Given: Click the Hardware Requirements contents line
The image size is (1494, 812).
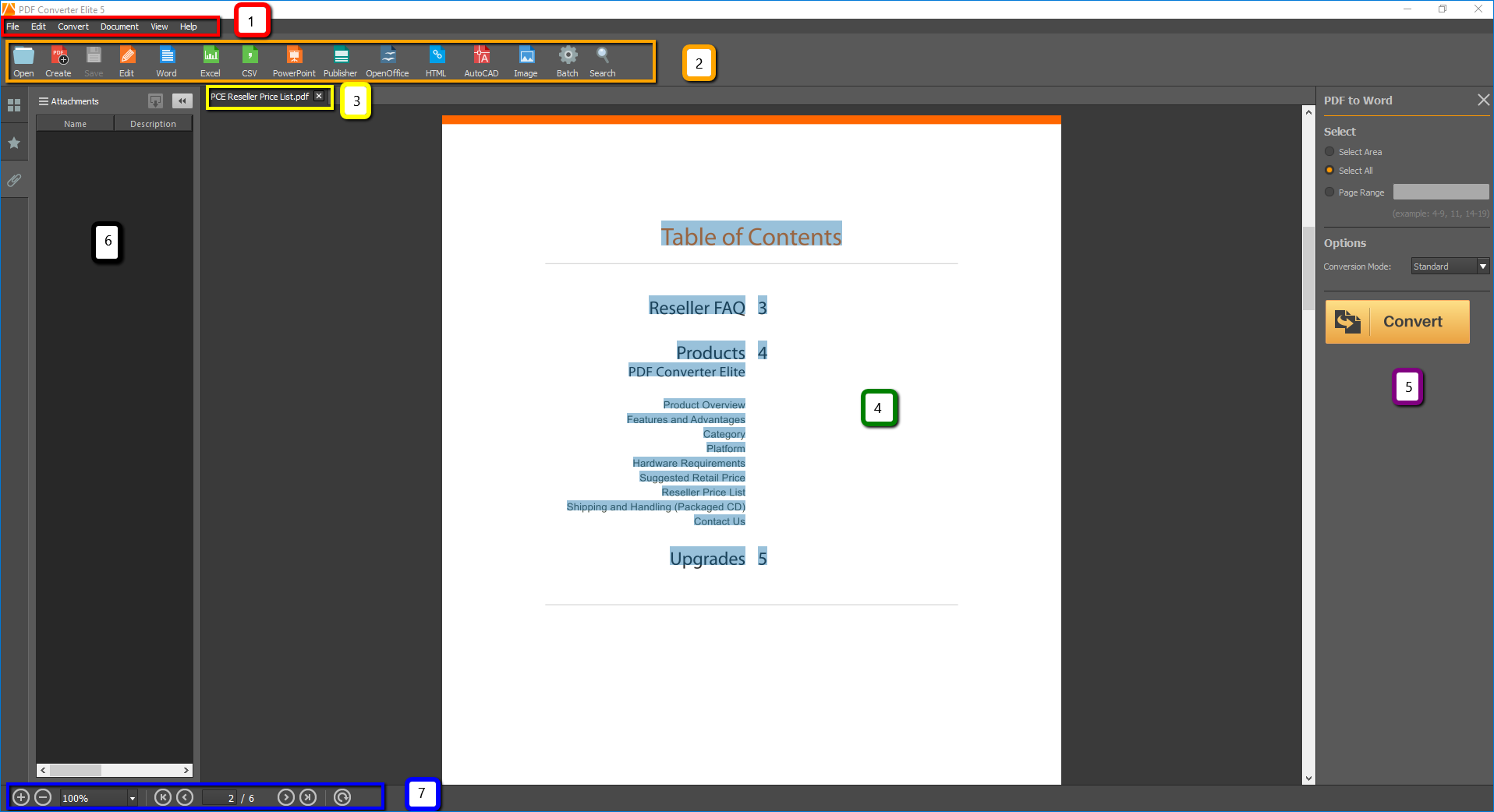Looking at the screenshot, I should coord(689,463).
